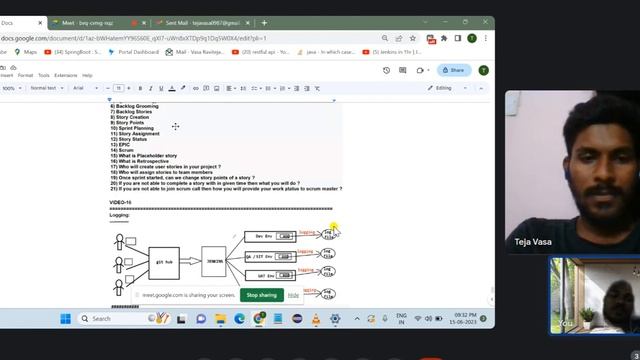The height and width of the screenshot is (360, 640).
Task: Decrease indent of the paragraph
Action: pyautogui.click(x=297, y=88)
